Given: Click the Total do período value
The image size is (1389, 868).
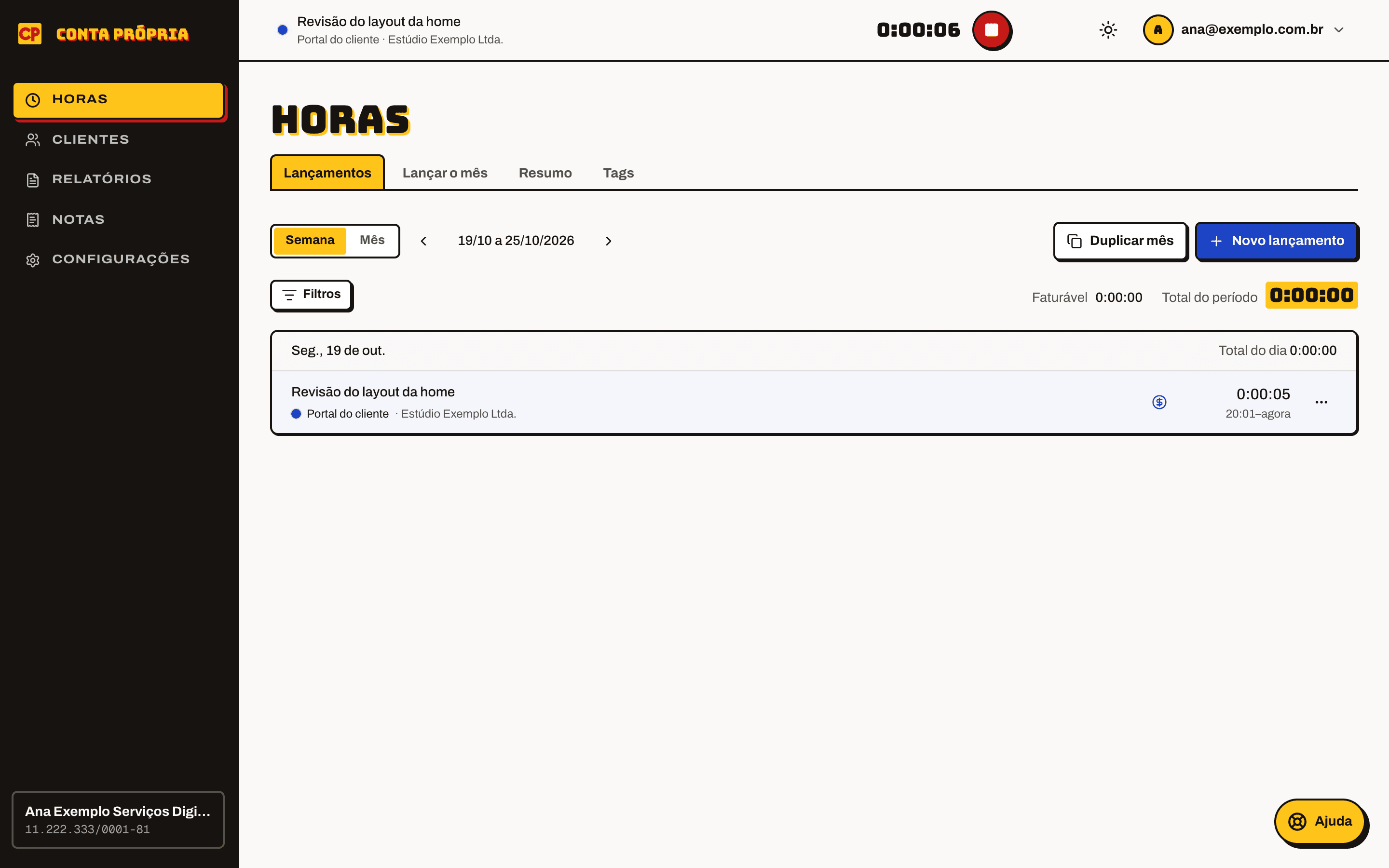Looking at the screenshot, I should pos(1311,295).
